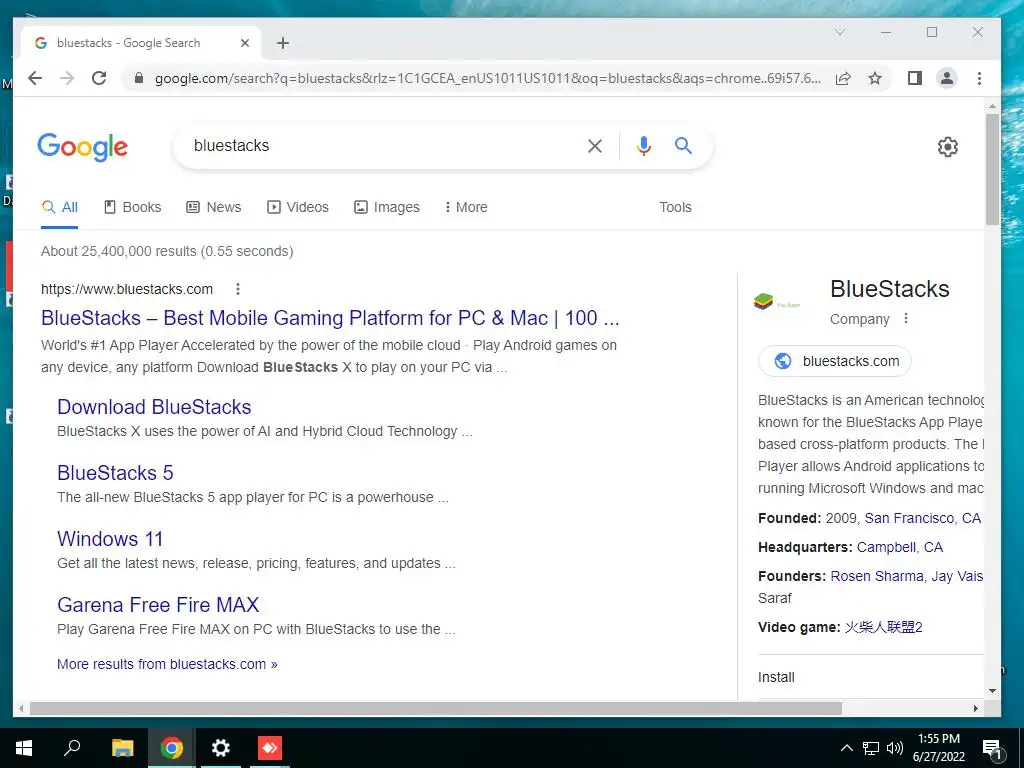
Task: Open Settings gear on the taskbar
Action: coord(221,748)
